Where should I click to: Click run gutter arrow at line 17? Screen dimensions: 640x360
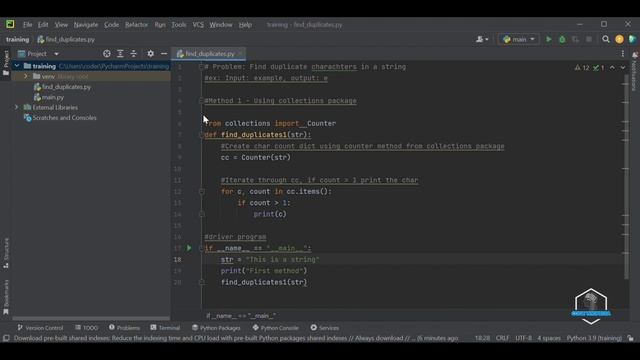pos(189,248)
